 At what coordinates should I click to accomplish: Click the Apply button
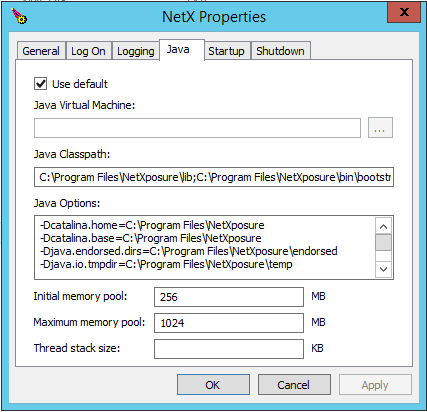point(375,385)
